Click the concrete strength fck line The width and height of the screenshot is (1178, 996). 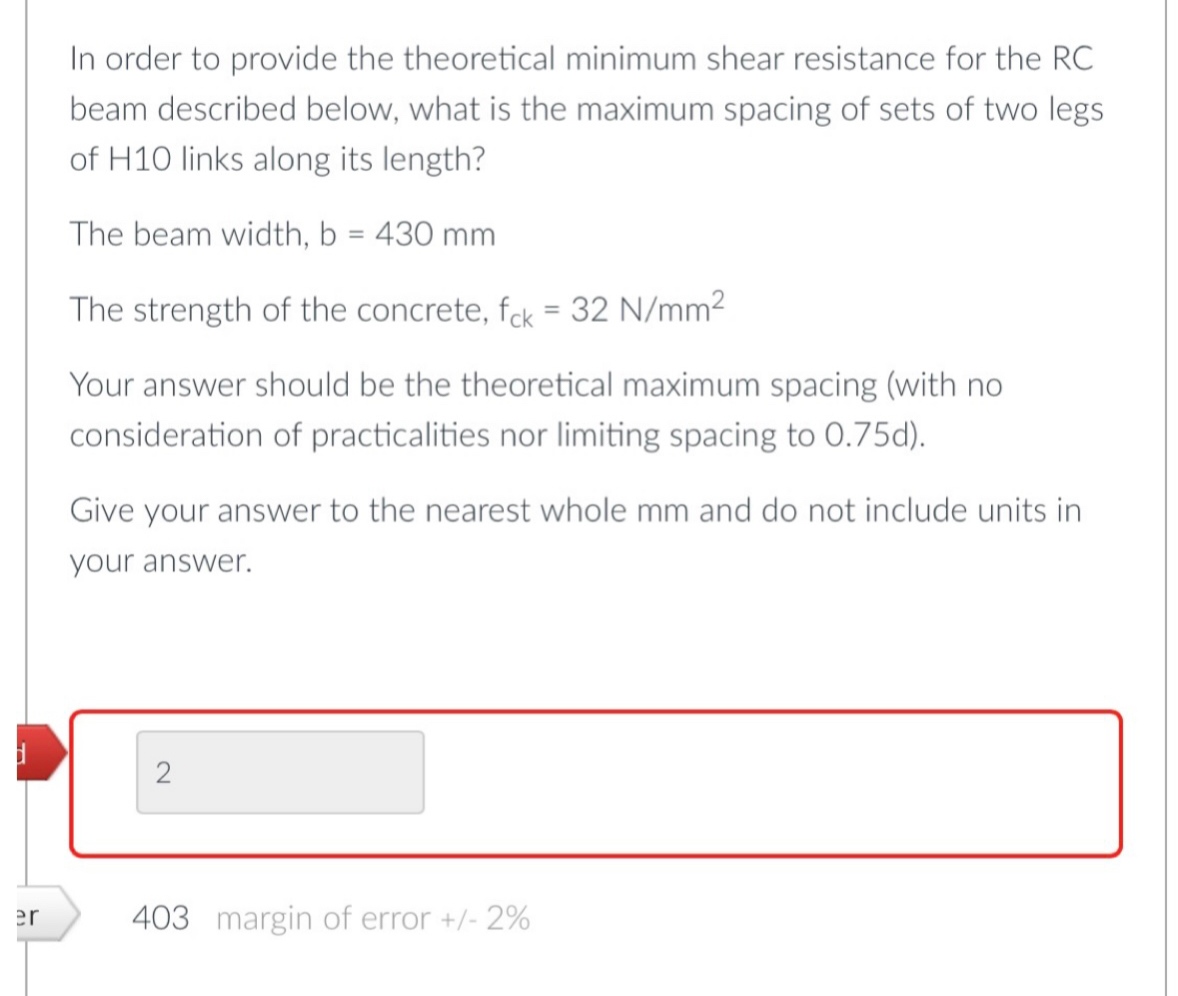pos(400,308)
